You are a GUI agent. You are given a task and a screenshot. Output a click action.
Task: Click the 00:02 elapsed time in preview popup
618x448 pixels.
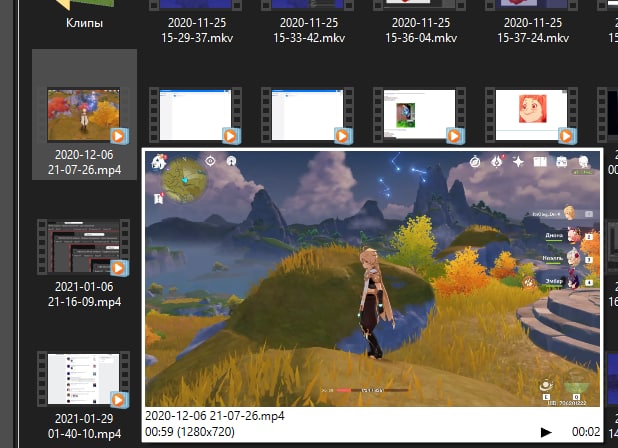click(x=586, y=432)
